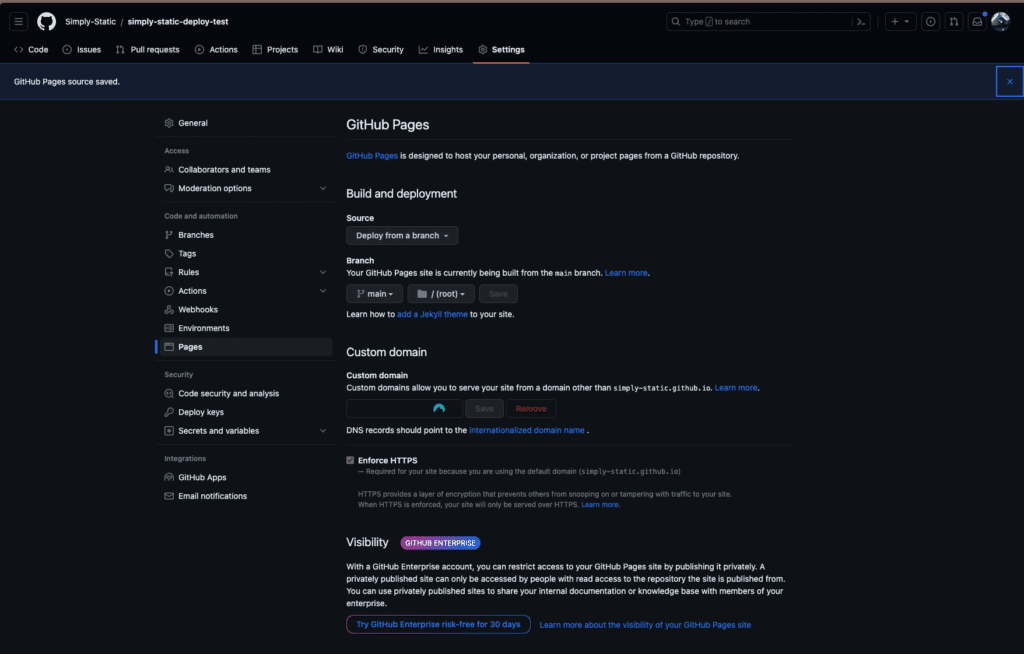Image resolution: width=1024 pixels, height=654 pixels.
Task: Click the custom domain Remove button
Action: 531,408
